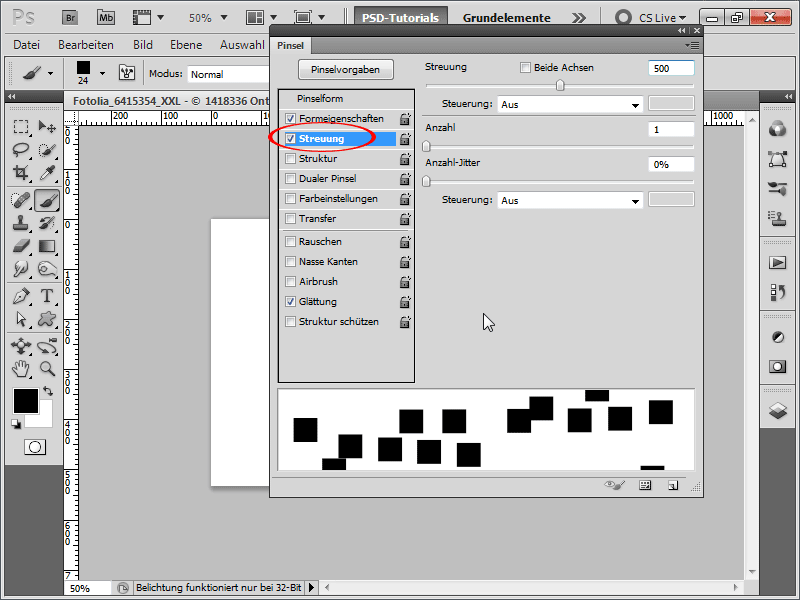
Task: Select the Hand tool
Action: 21,369
